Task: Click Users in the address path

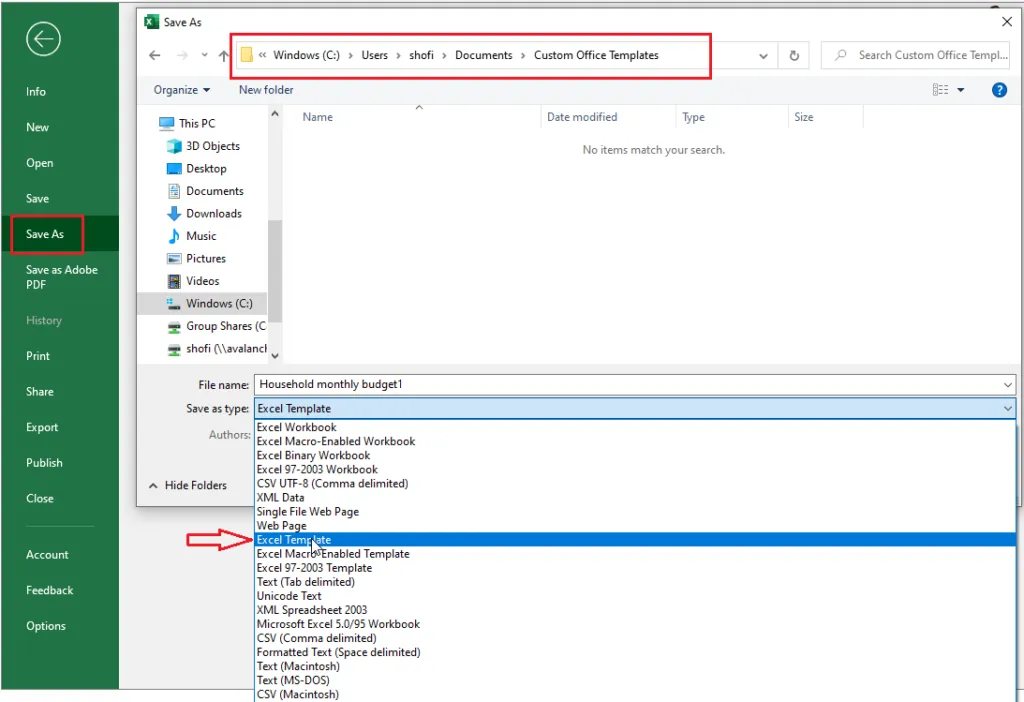Action: tap(374, 56)
